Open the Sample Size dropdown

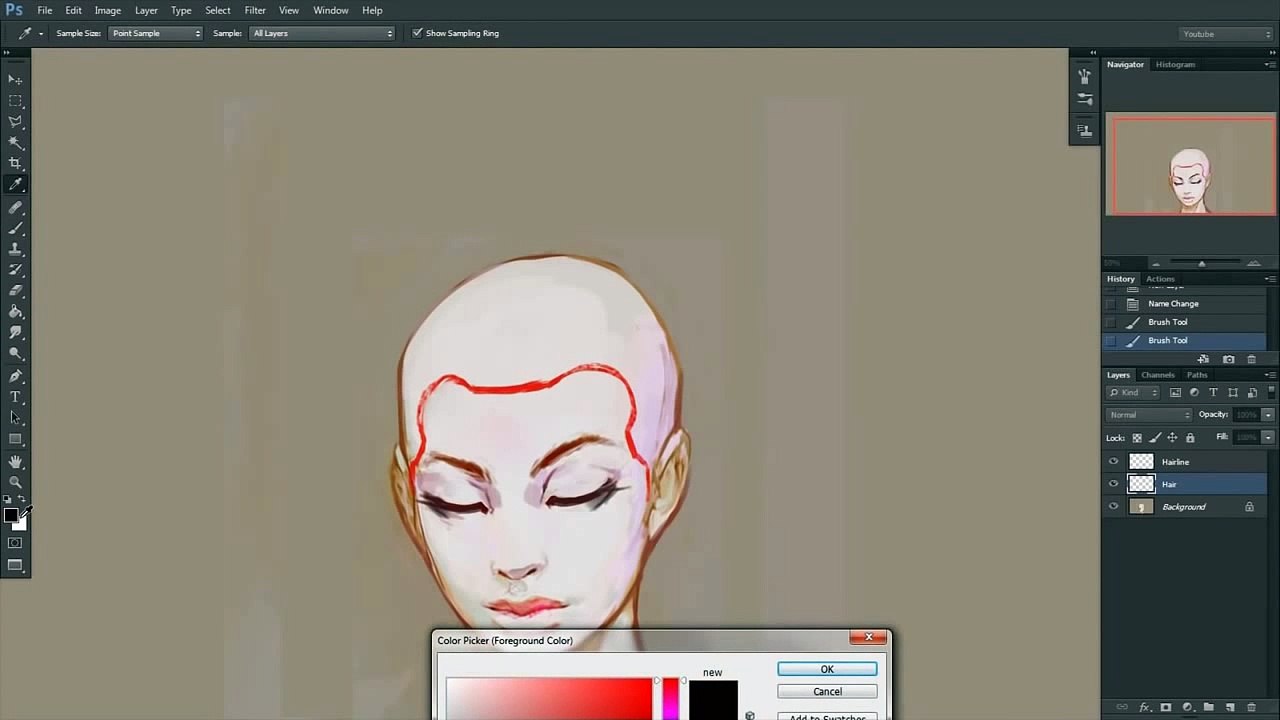coord(155,33)
